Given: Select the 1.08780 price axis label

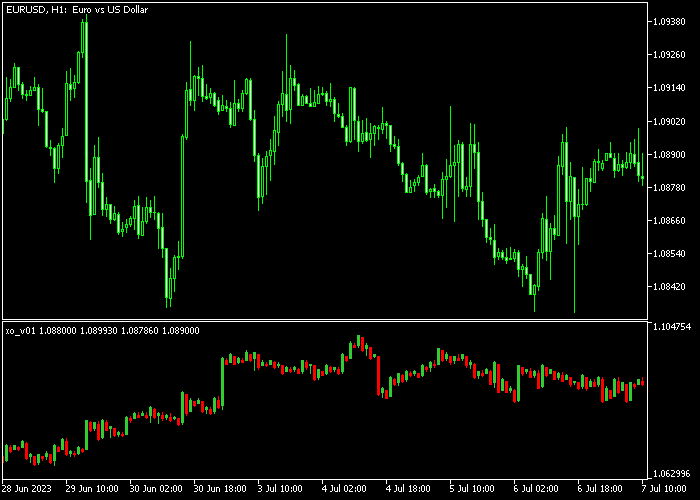Looking at the screenshot, I should point(669,188).
